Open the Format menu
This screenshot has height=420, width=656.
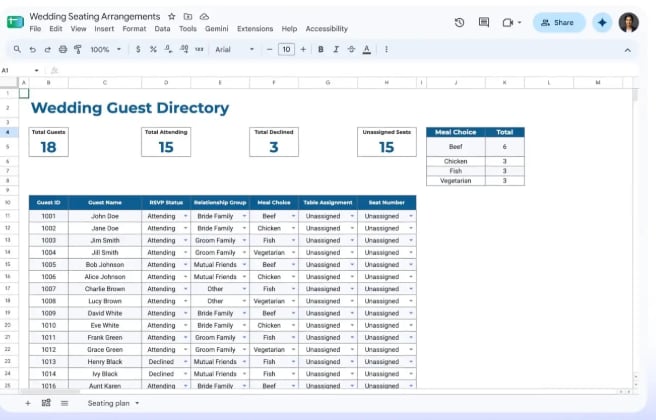coord(134,29)
